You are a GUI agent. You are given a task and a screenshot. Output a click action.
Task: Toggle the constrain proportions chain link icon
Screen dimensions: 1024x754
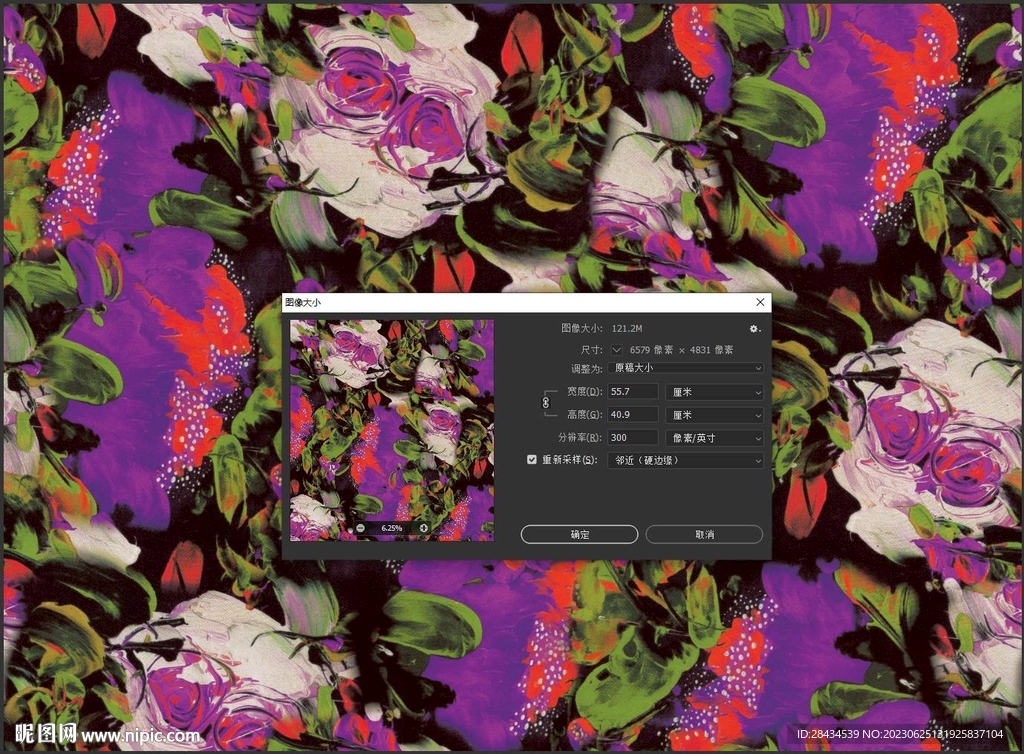click(x=546, y=403)
